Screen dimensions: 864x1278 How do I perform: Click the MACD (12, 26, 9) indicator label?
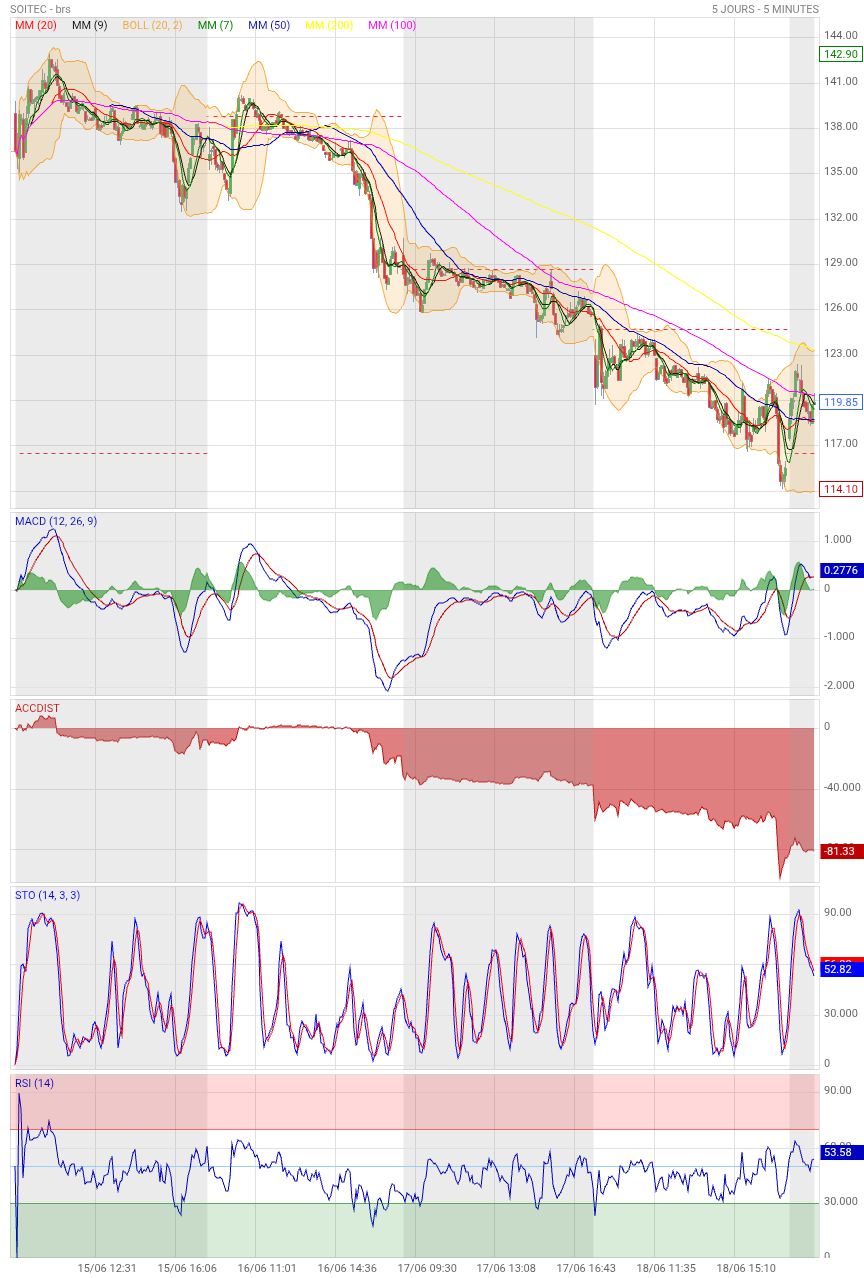pyautogui.click(x=56, y=521)
